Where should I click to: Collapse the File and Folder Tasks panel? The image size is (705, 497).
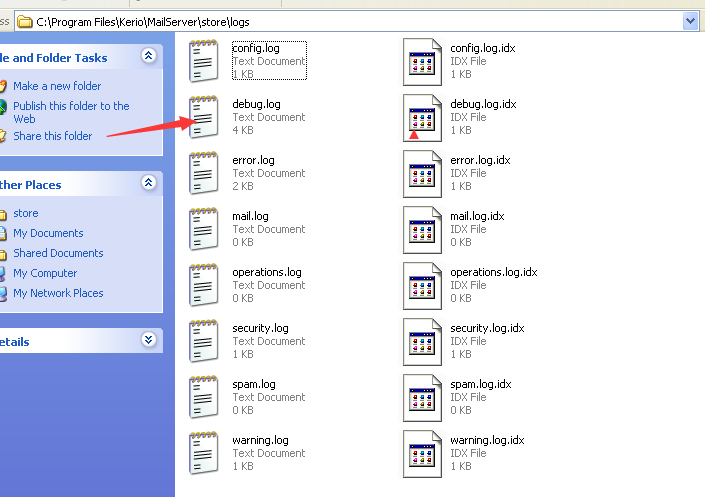[x=149, y=57]
